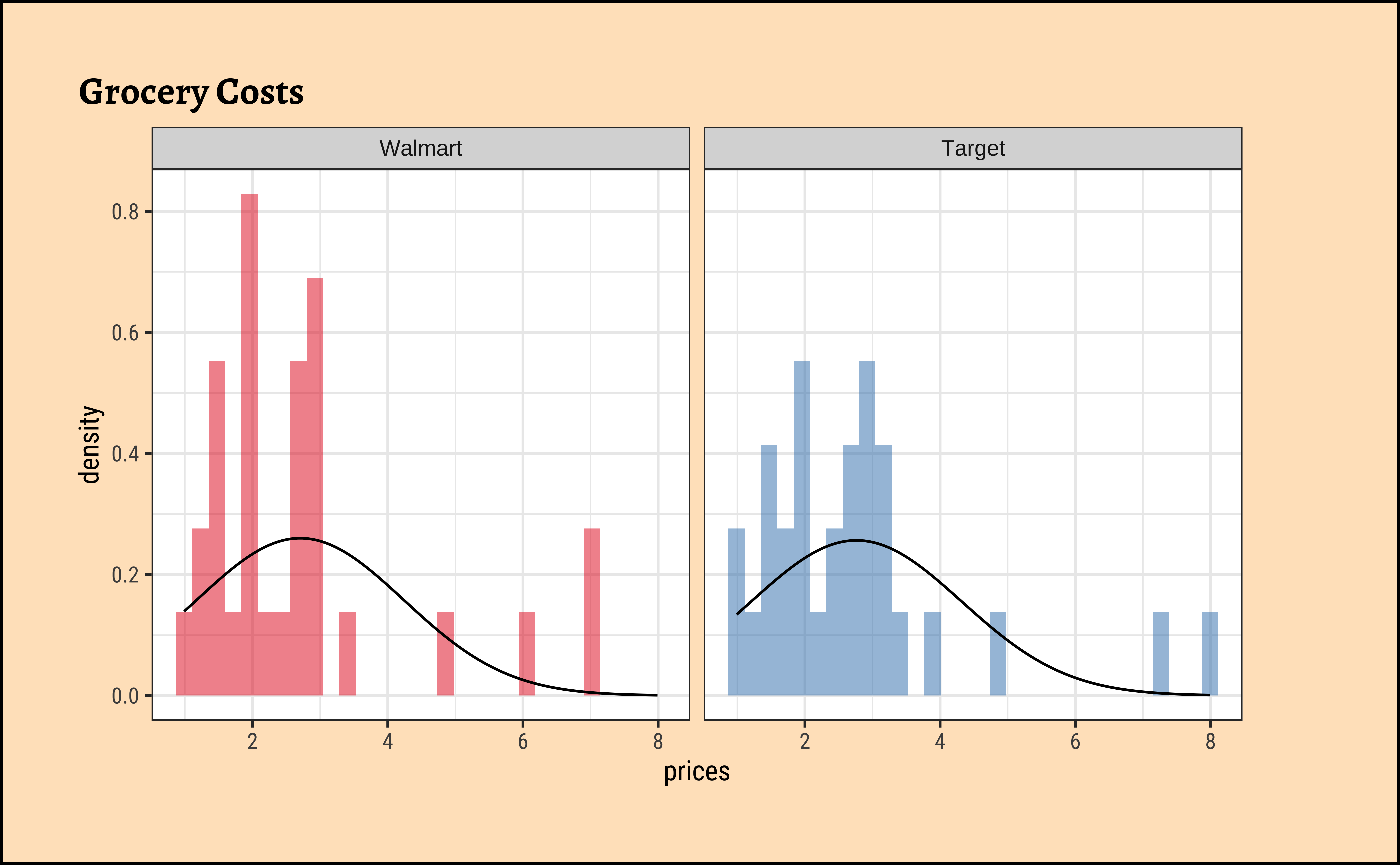Image resolution: width=1400 pixels, height=865 pixels.
Task: Click the tallest red bar in Walmart panel
Action: 249,400
